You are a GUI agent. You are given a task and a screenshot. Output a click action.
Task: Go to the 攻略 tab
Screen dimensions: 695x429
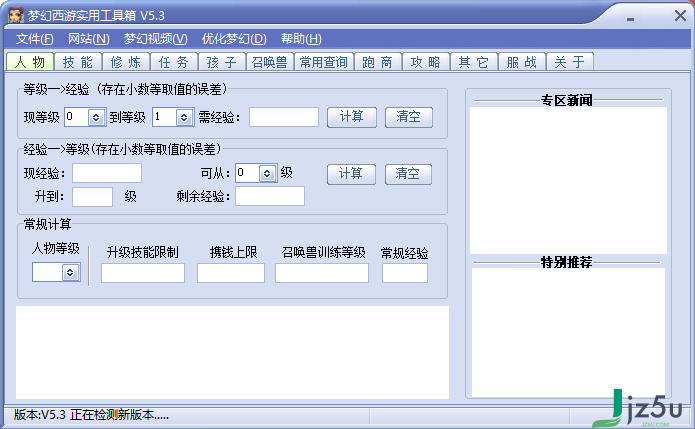[426, 62]
